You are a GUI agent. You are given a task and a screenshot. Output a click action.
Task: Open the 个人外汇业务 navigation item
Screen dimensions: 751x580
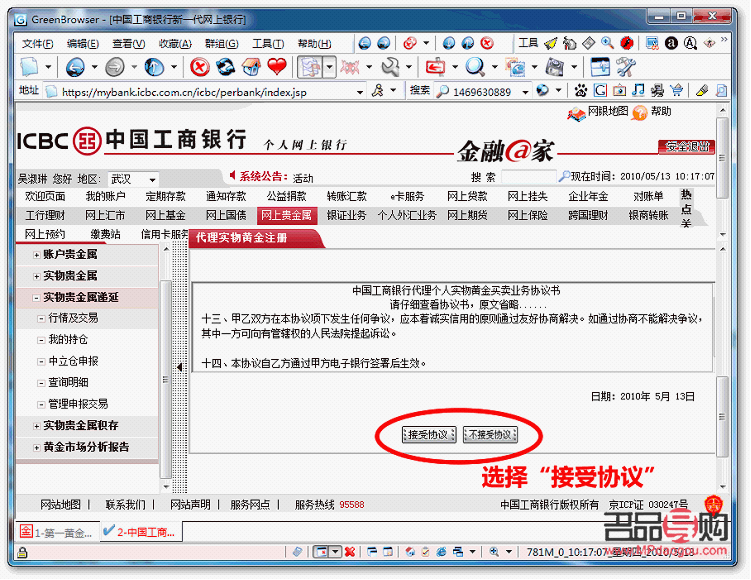(407, 216)
